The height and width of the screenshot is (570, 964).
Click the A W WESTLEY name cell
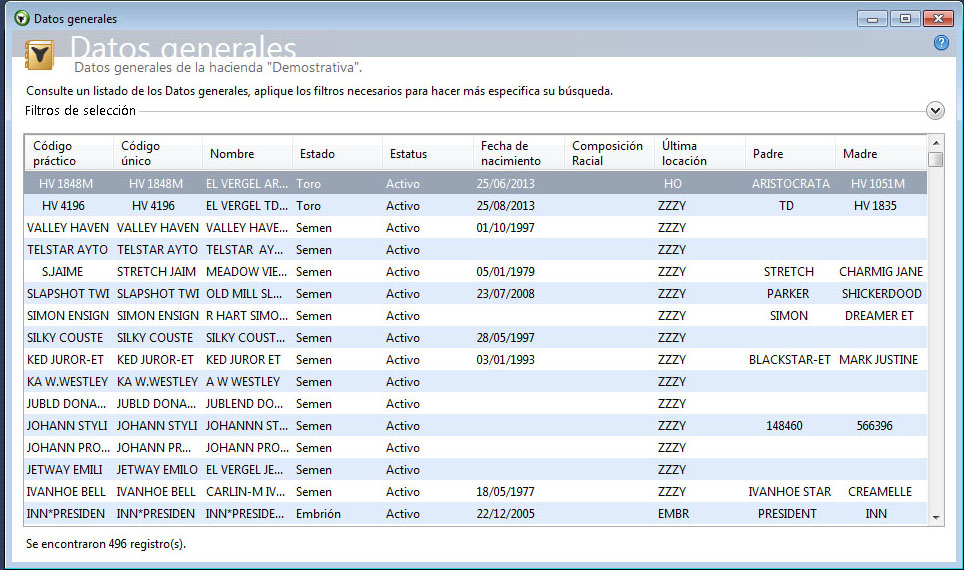(x=243, y=382)
